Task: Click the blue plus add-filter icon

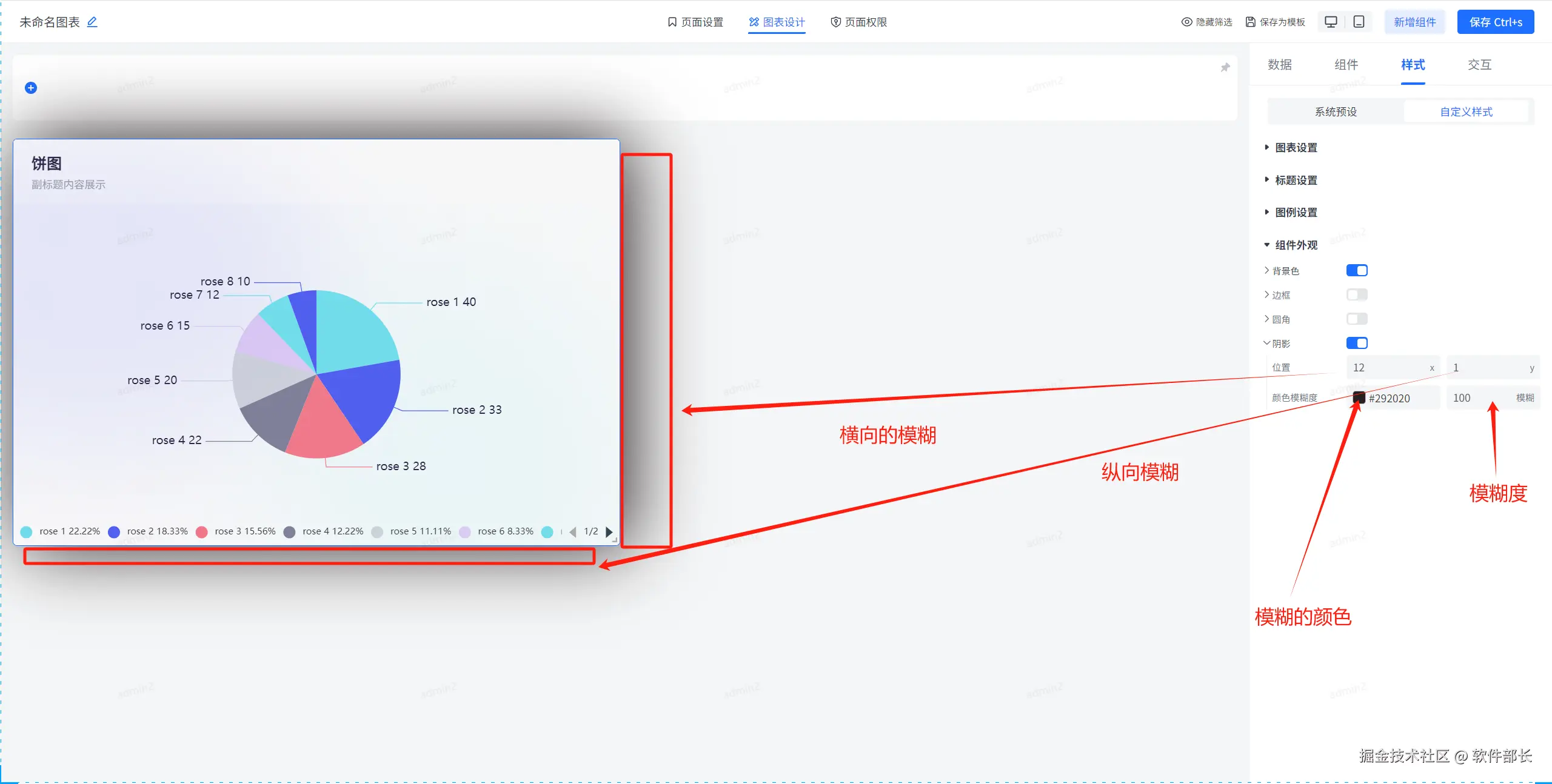Action: tap(31, 88)
